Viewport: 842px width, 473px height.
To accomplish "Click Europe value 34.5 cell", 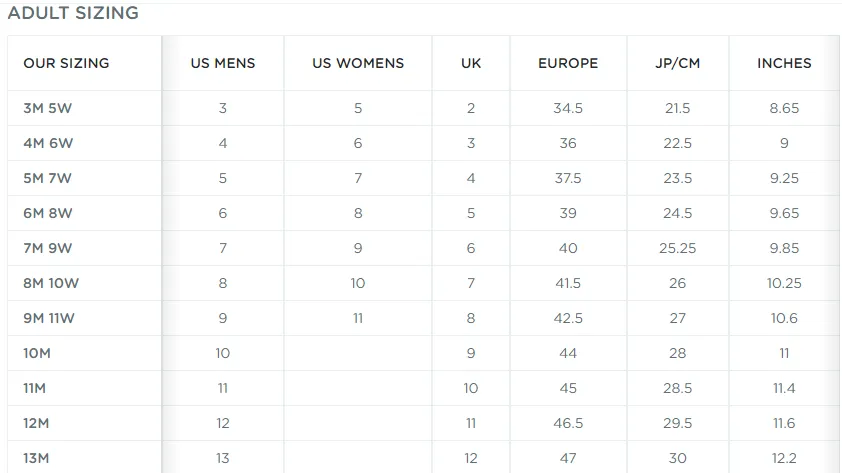I will click(x=568, y=108).
